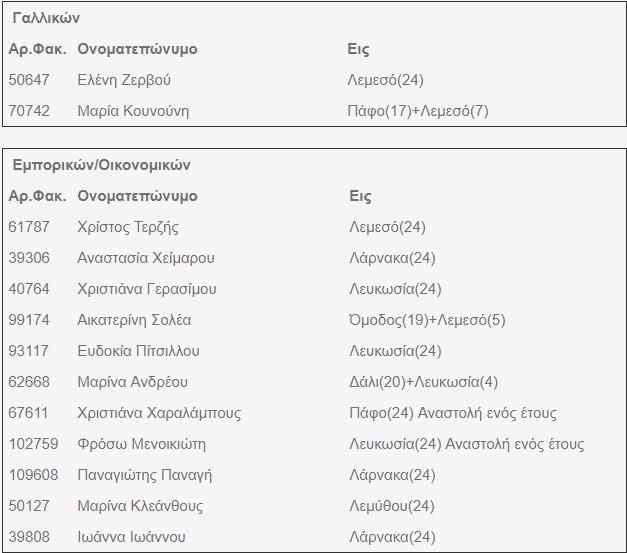The image size is (627, 553).
Task: Select the name Αναστασία Χείμαρου
Action: (146, 258)
